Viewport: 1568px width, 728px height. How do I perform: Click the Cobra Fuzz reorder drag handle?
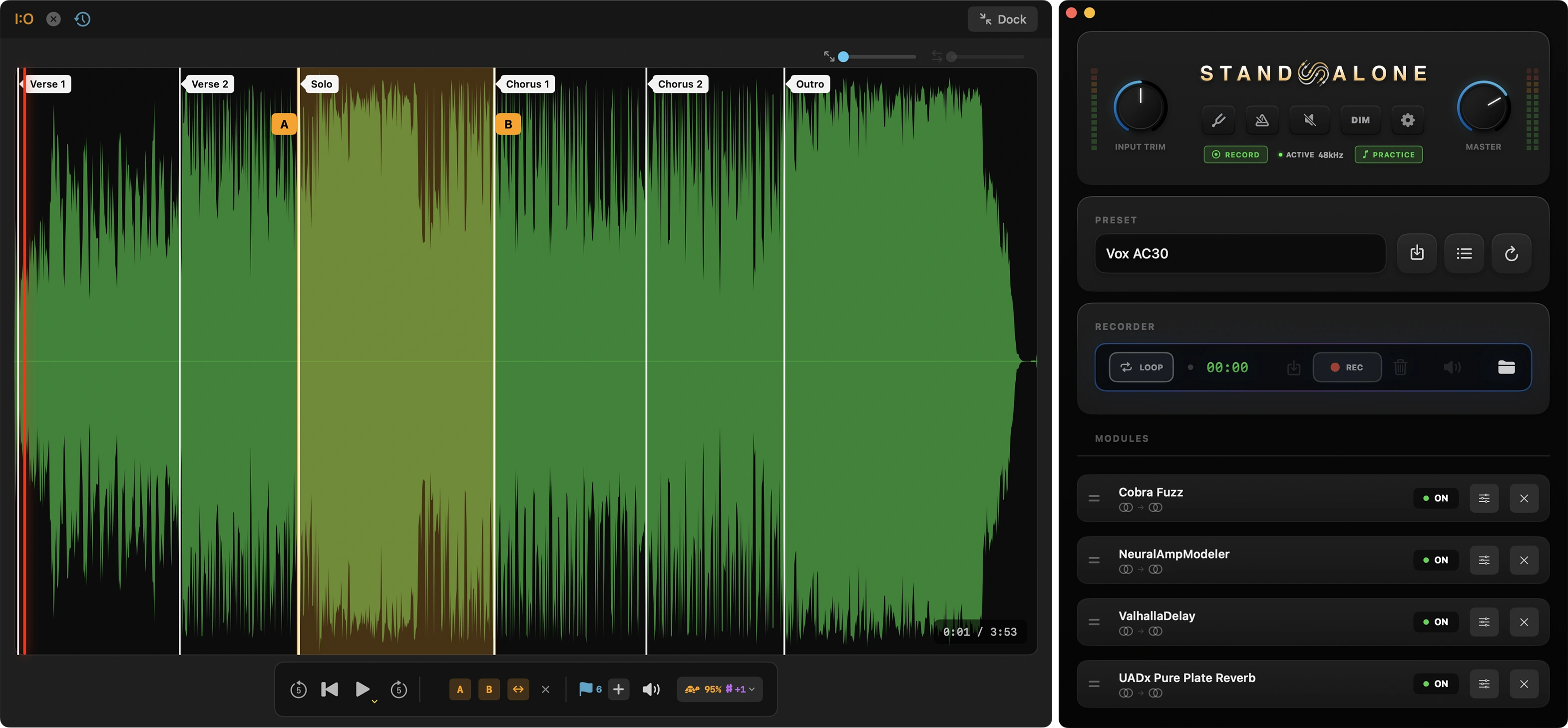(1094, 498)
